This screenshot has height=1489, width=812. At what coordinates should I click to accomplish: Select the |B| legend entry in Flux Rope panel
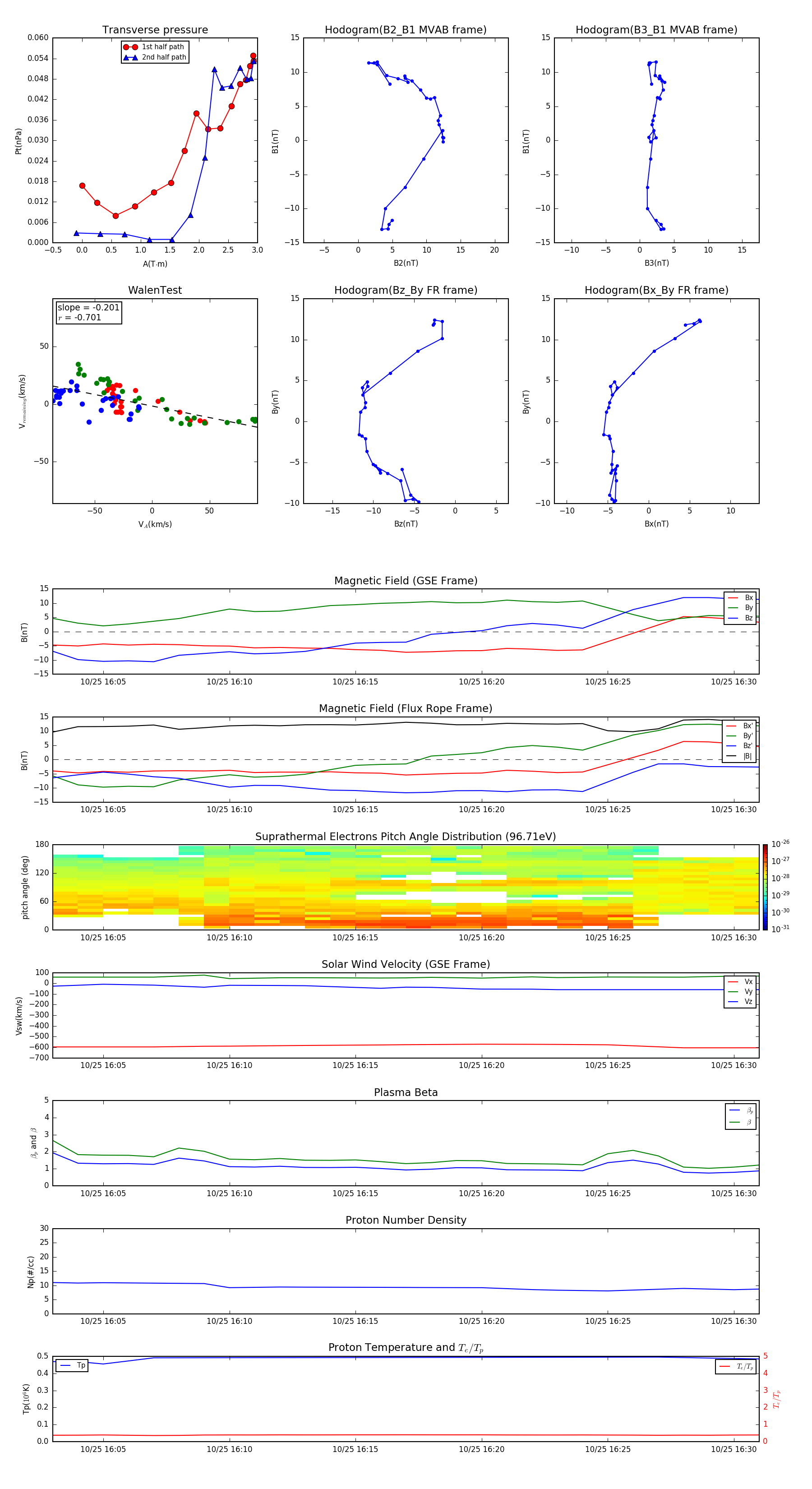point(740,756)
